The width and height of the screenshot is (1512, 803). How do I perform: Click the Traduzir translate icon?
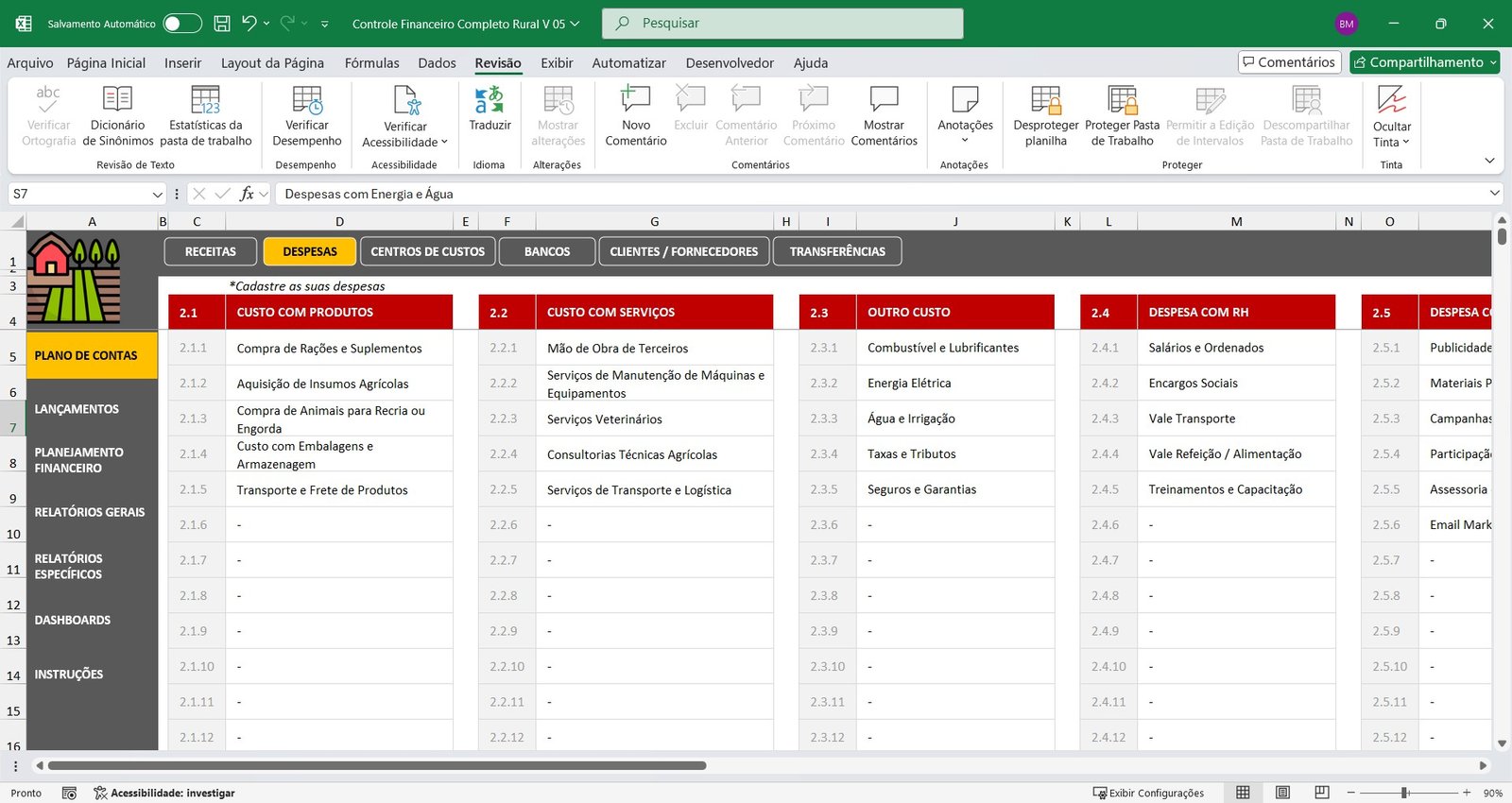490,100
